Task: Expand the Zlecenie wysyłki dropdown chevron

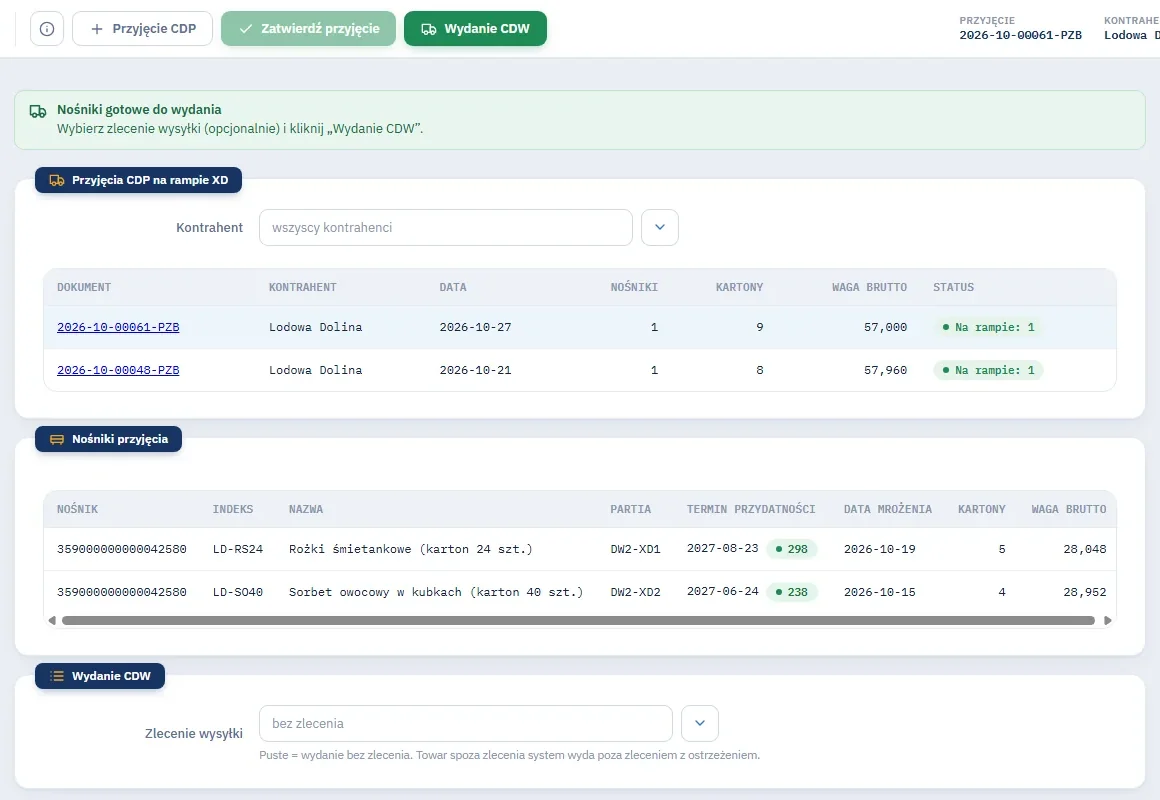Action: pyautogui.click(x=700, y=723)
